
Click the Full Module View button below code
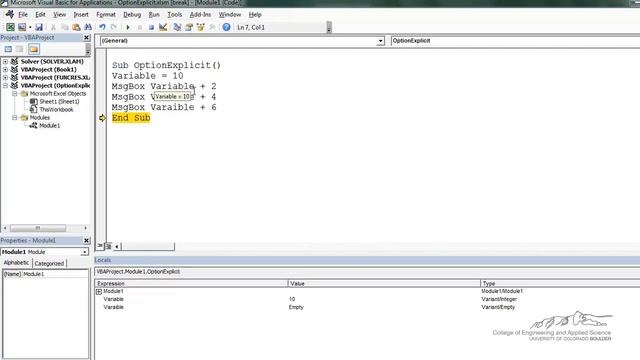click(109, 246)
